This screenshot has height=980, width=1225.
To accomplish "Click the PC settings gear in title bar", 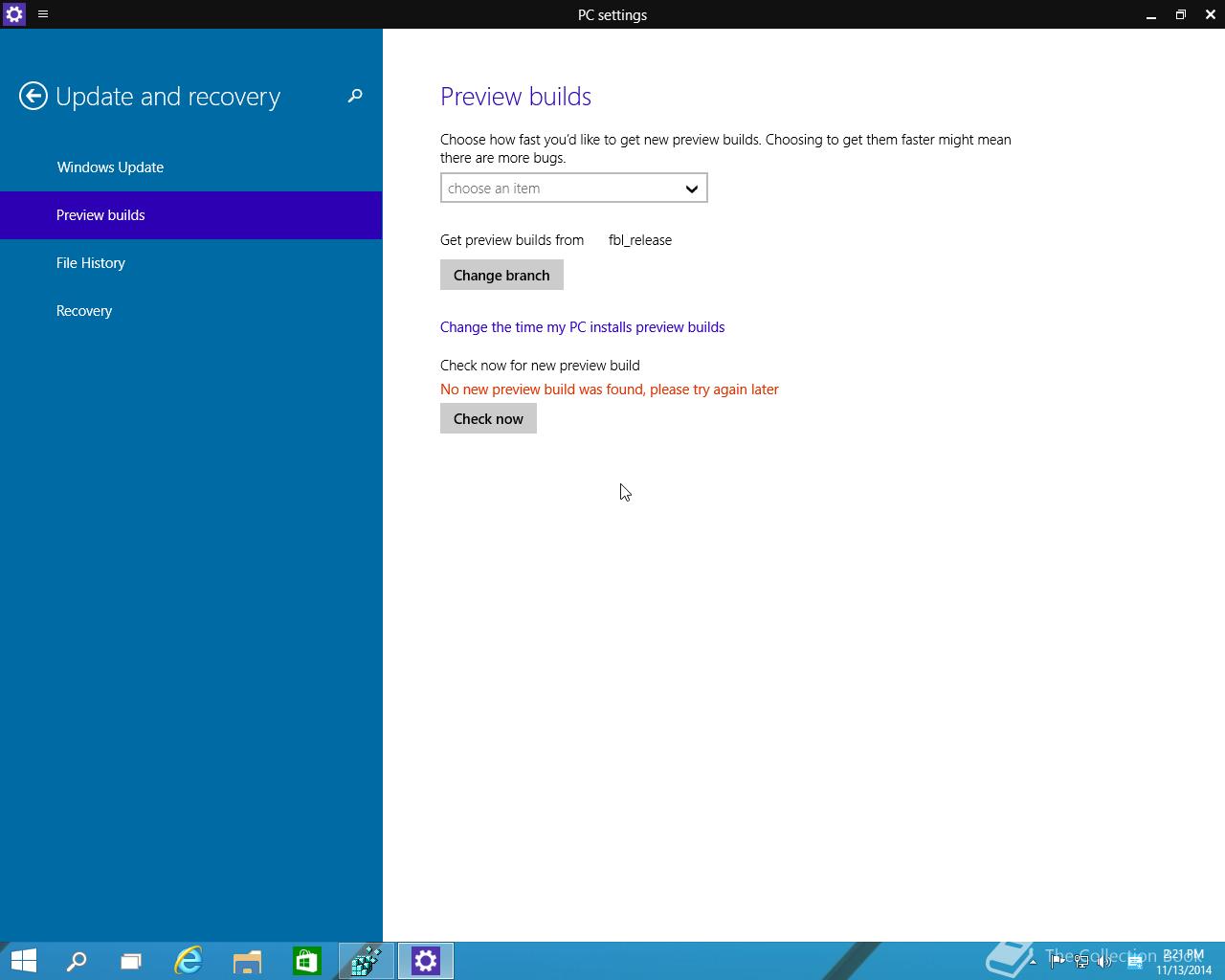I will 14,14.
